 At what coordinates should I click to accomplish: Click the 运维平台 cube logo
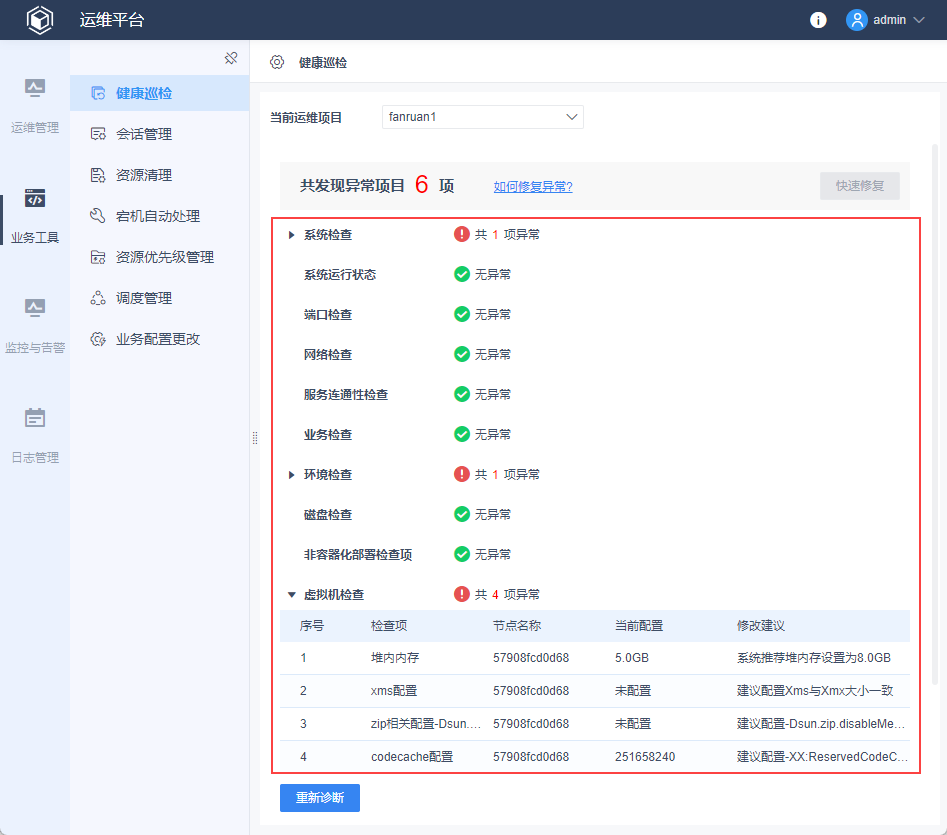[40, 20]
